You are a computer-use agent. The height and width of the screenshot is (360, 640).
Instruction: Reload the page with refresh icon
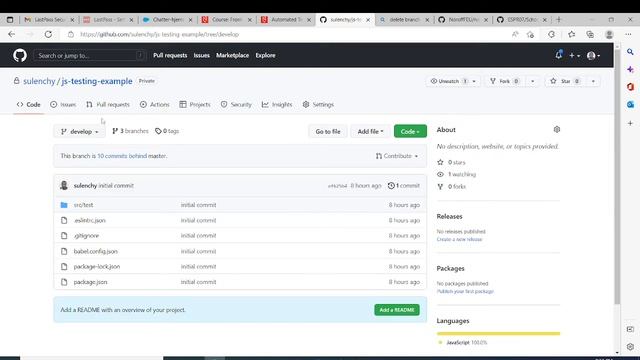[x=48, y=34]
